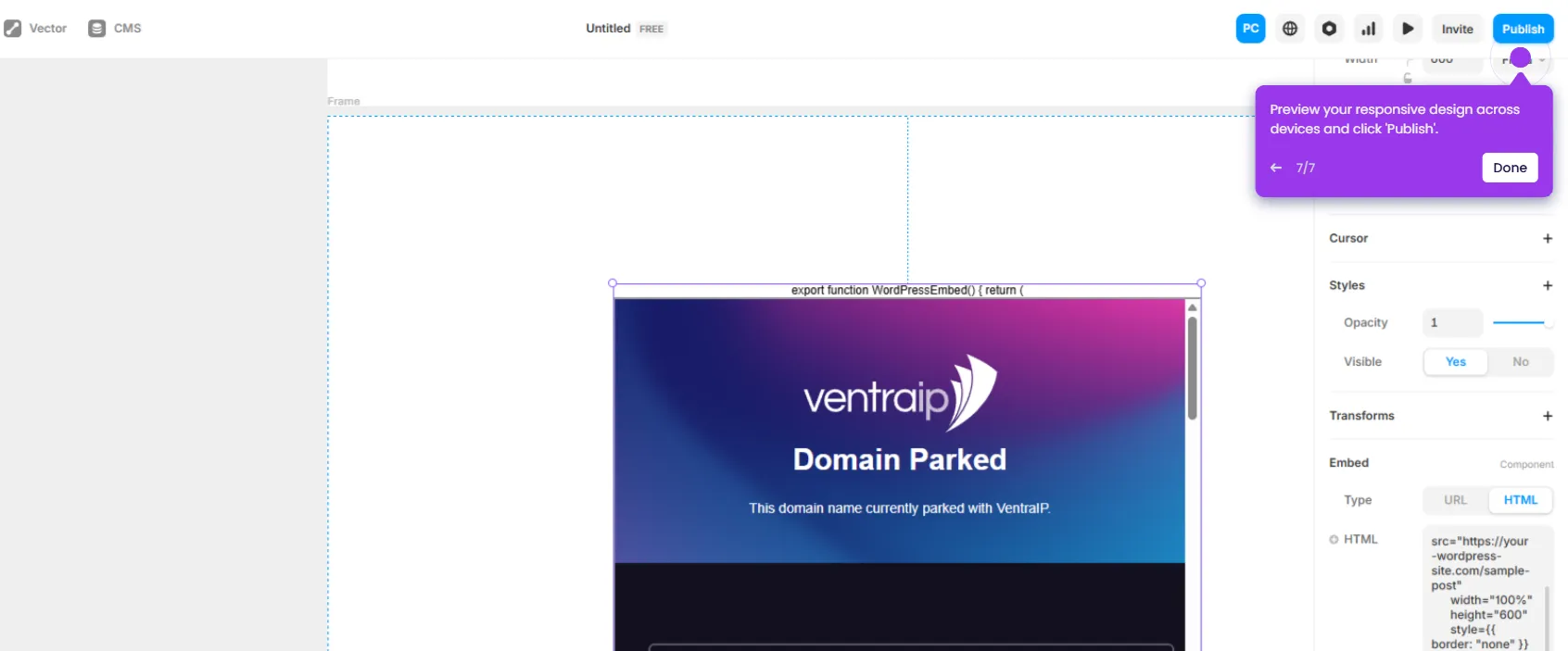Go back with the tour arrow

(x=1276, y=168)
